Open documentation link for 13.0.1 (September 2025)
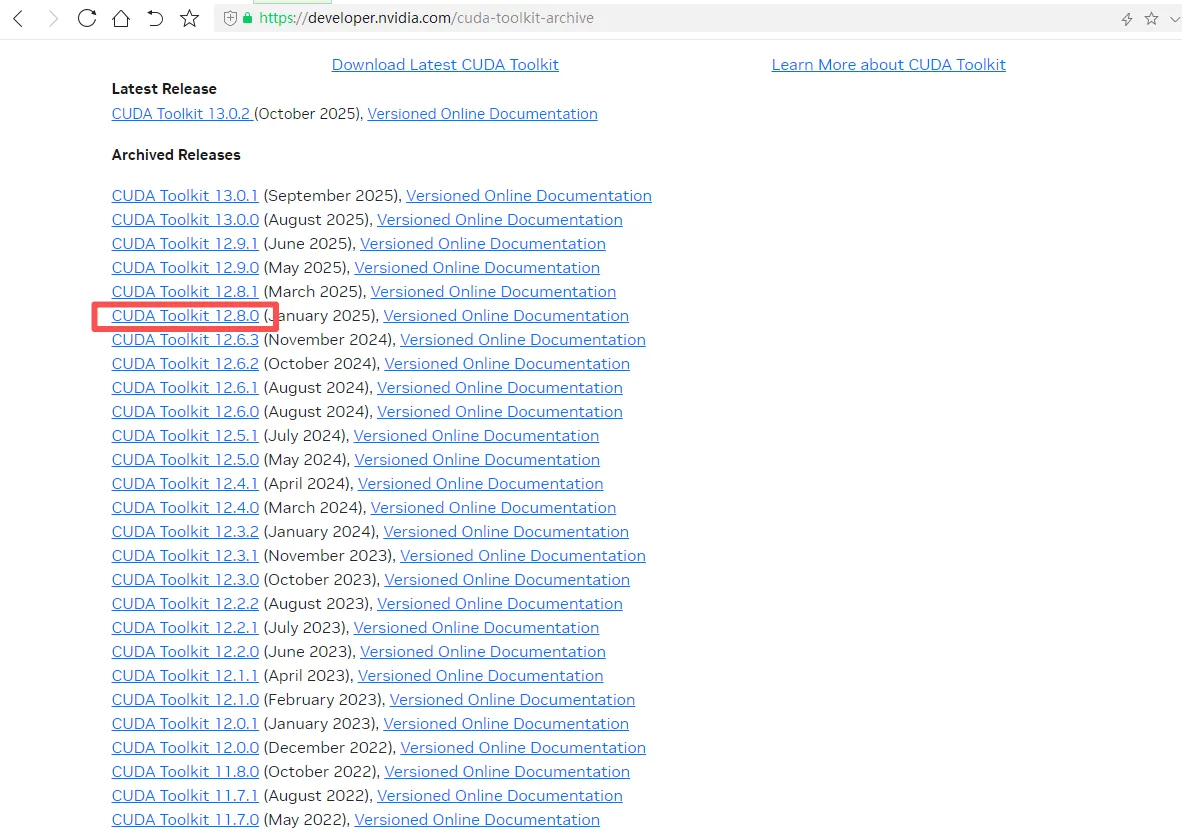1182x831 pixels. pyautogui.click(x=528, y=196)
